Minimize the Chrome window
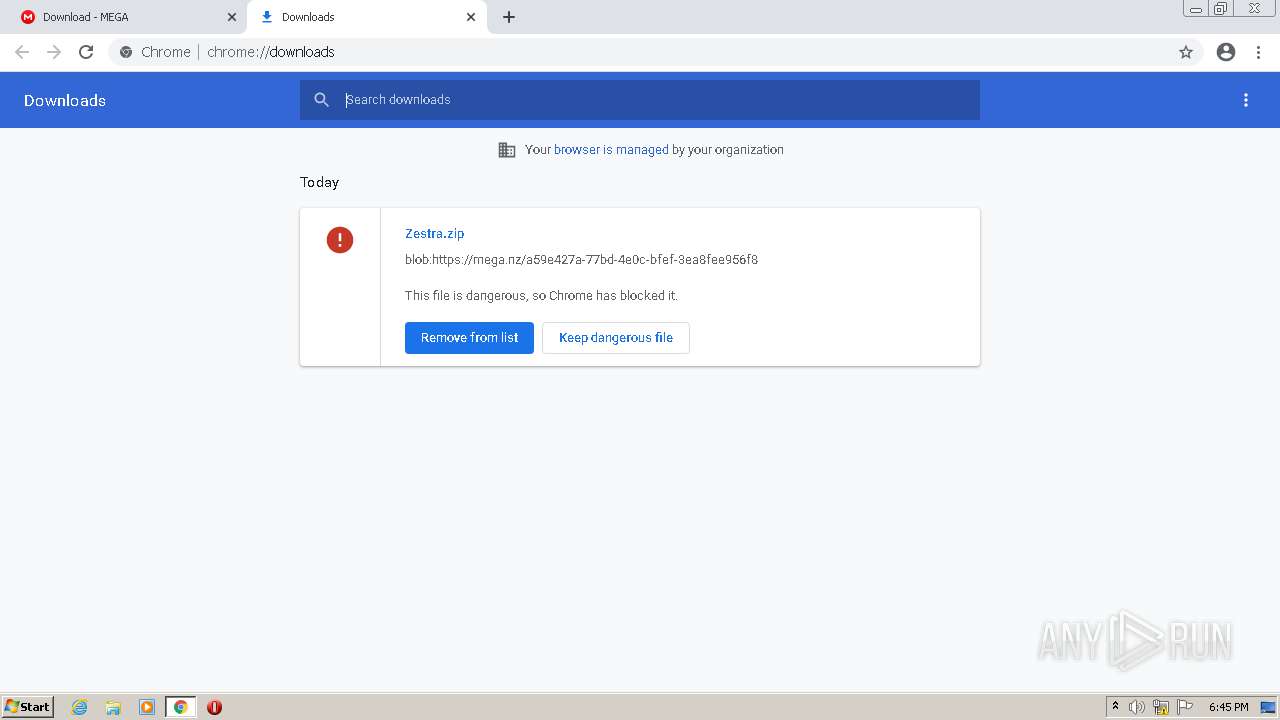The height and width of the screenshot is (720, 1280). (1196, 9)
